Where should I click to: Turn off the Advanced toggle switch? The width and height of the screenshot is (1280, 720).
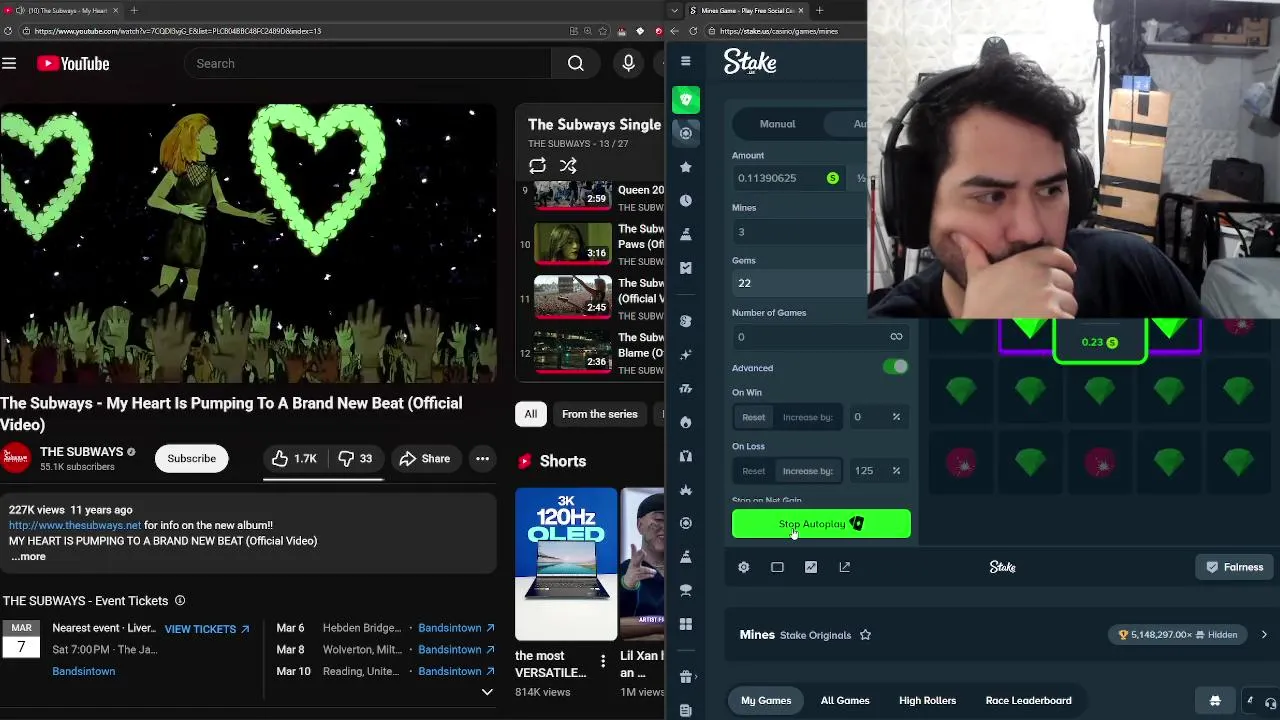pyautogui.click(x=896, y=367)
